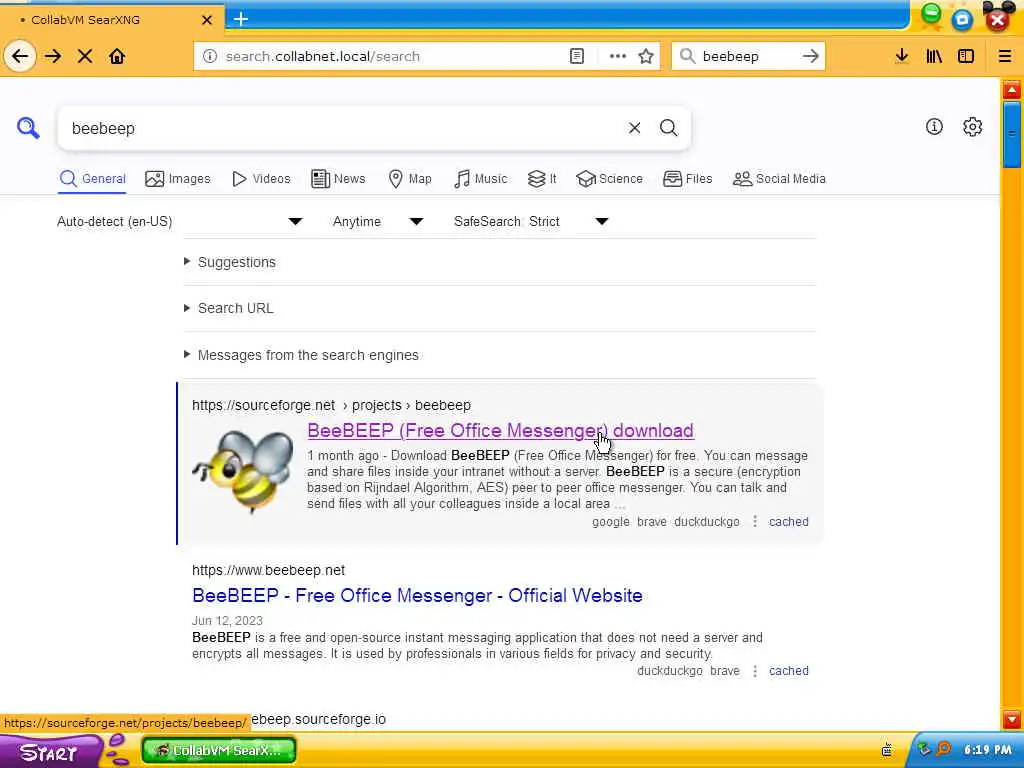Bookmark this page with the star icon
Screen dimensions: 1024x768
coord(646,56)
